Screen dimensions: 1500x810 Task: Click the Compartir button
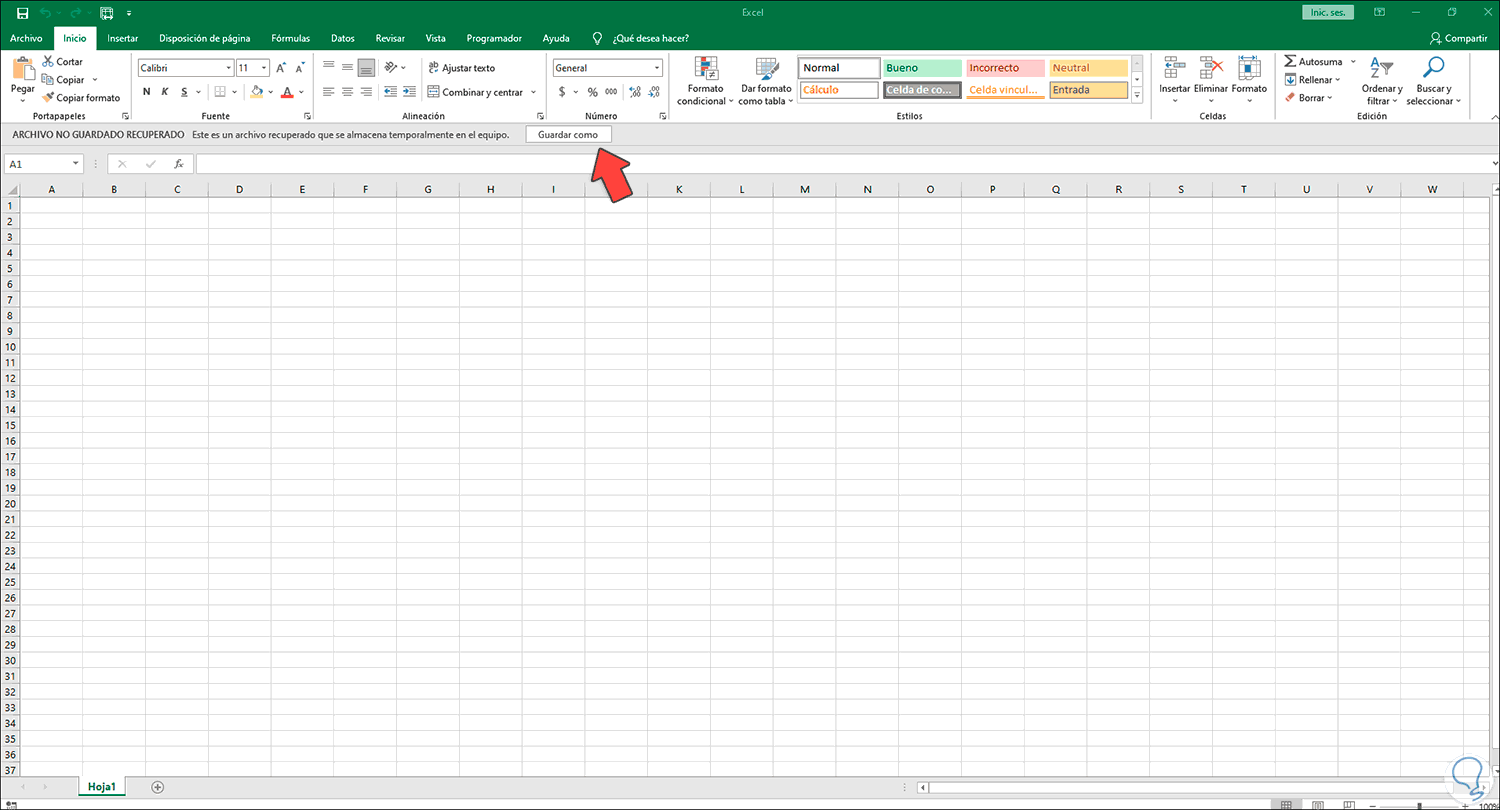(1458, 38)
